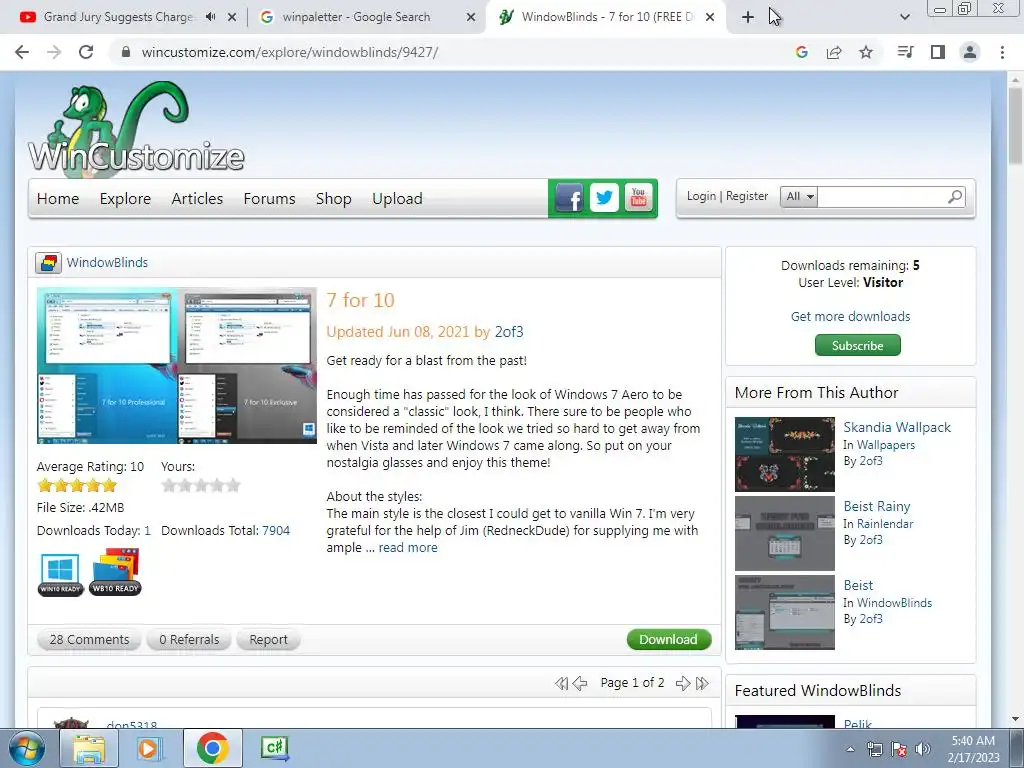Open the Upload menu item
Image resolution: width=1024 pixels, height=768 pixels.
[x=397, y=199]
